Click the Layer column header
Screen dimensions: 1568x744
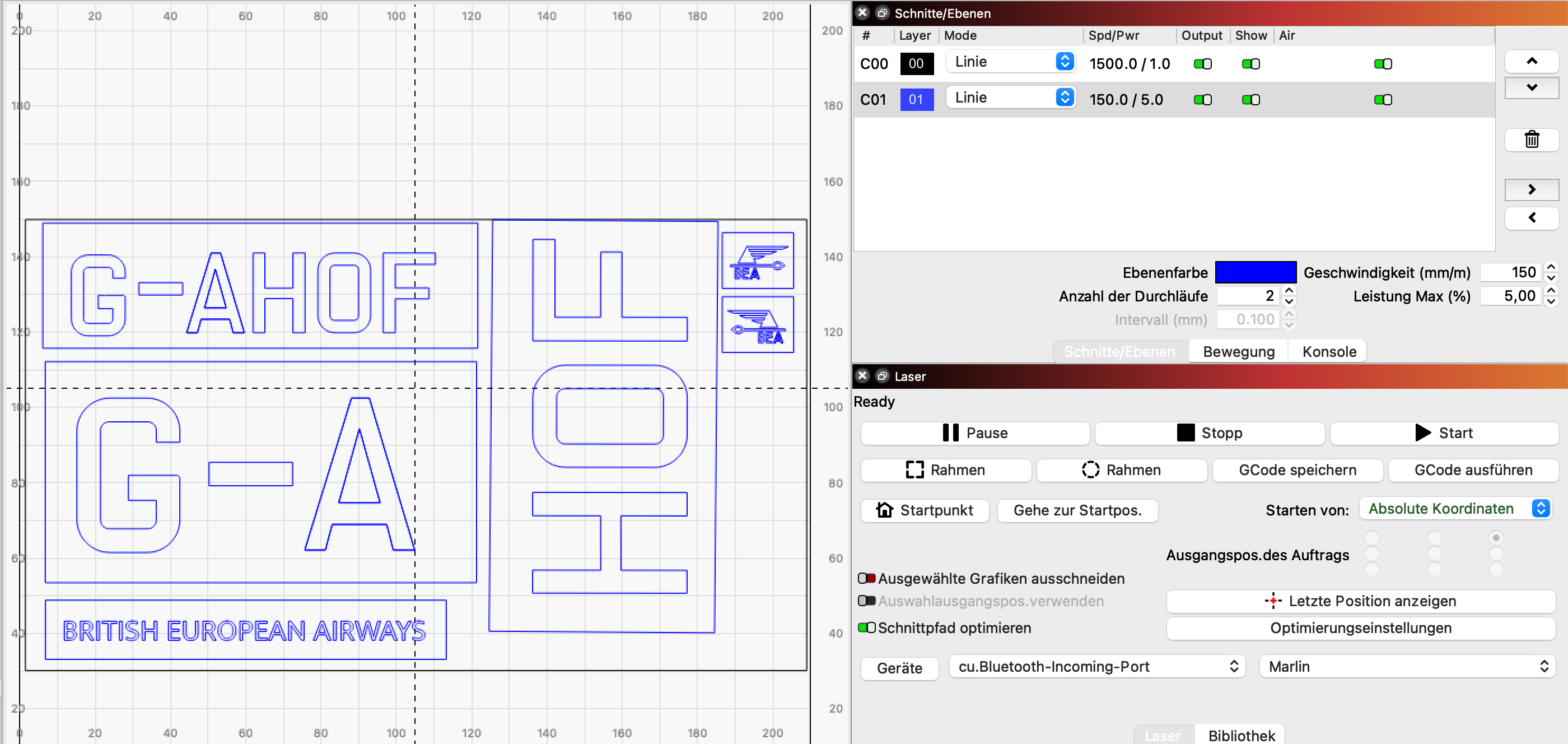pos(914,35)
